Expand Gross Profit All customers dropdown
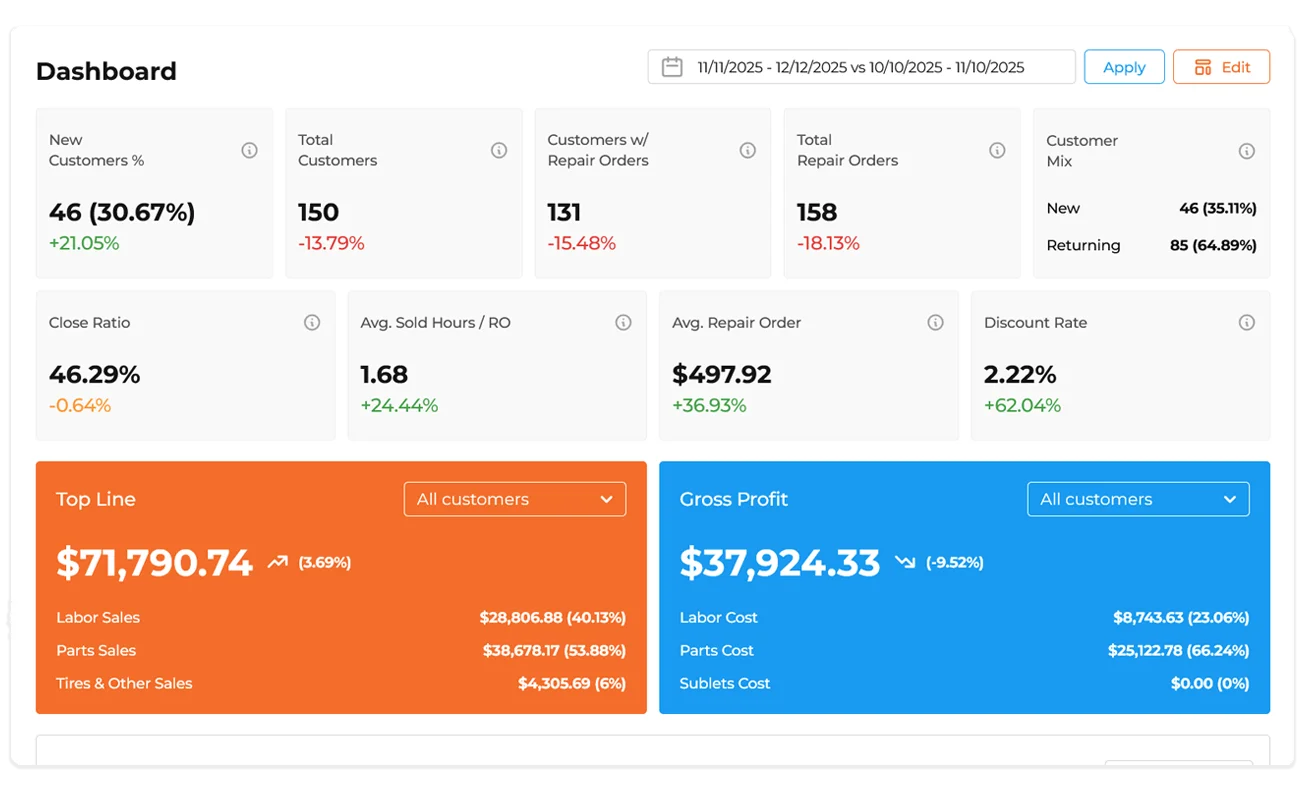This screenshot has width=1305, height=791. tap(1137, 499)
